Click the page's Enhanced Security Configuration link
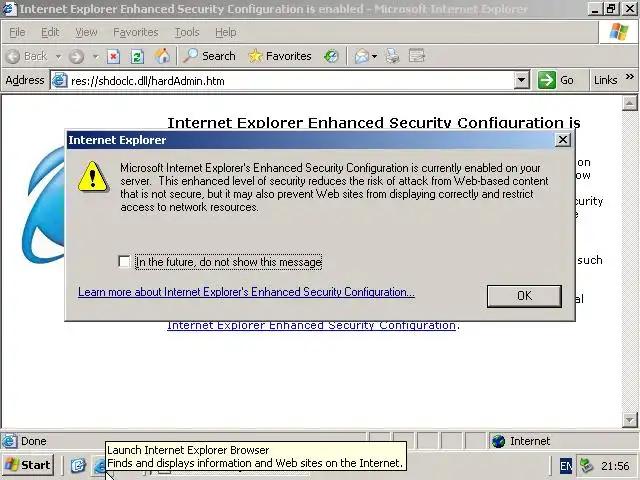 (x=311, y=326)
